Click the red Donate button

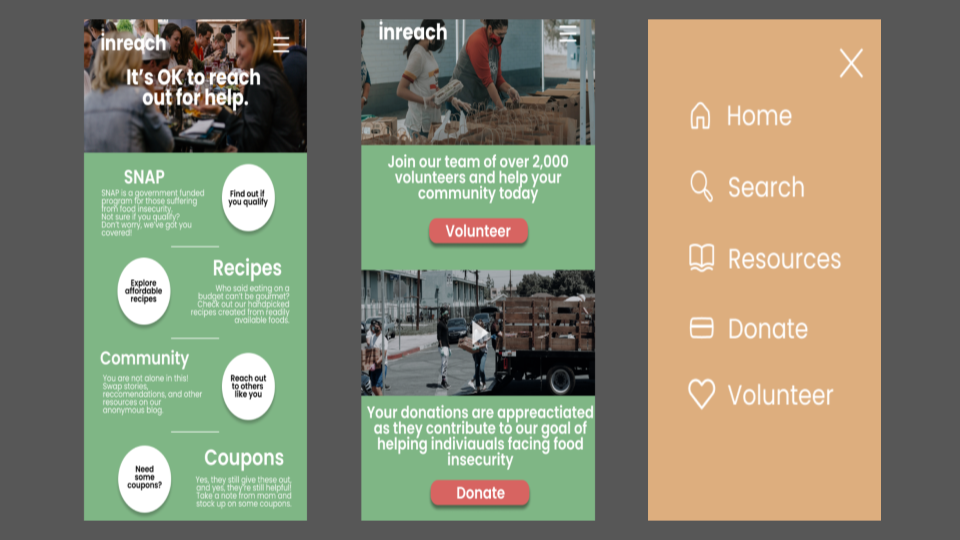480,493
